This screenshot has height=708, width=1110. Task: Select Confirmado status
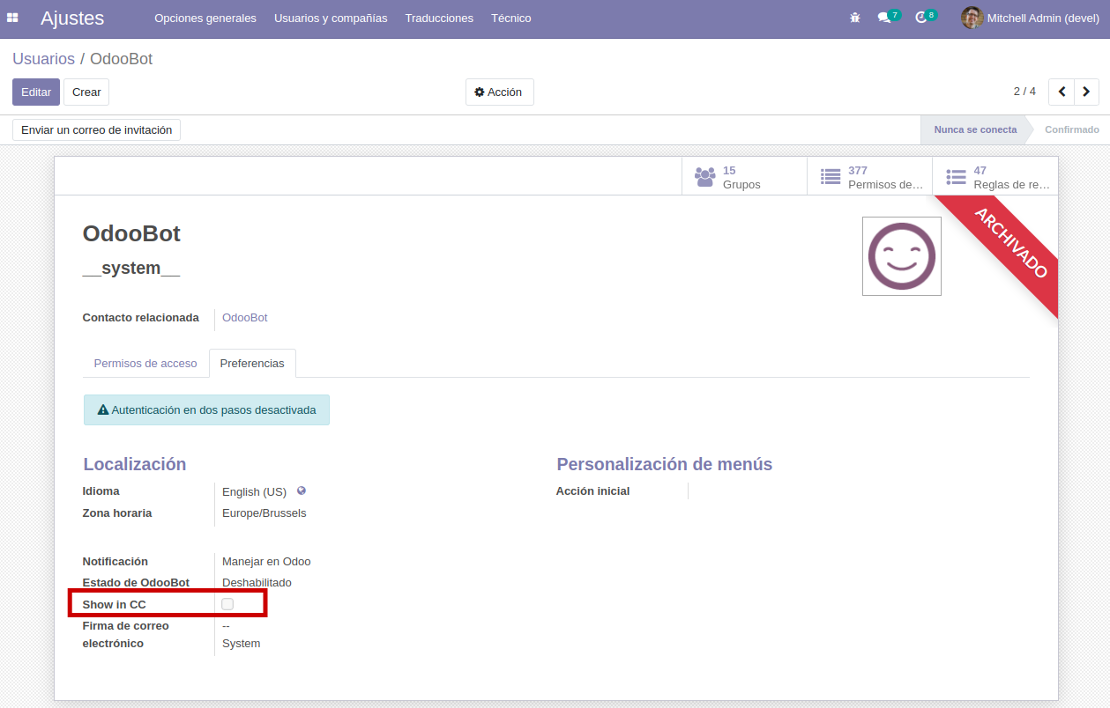tap(1072, 130)
